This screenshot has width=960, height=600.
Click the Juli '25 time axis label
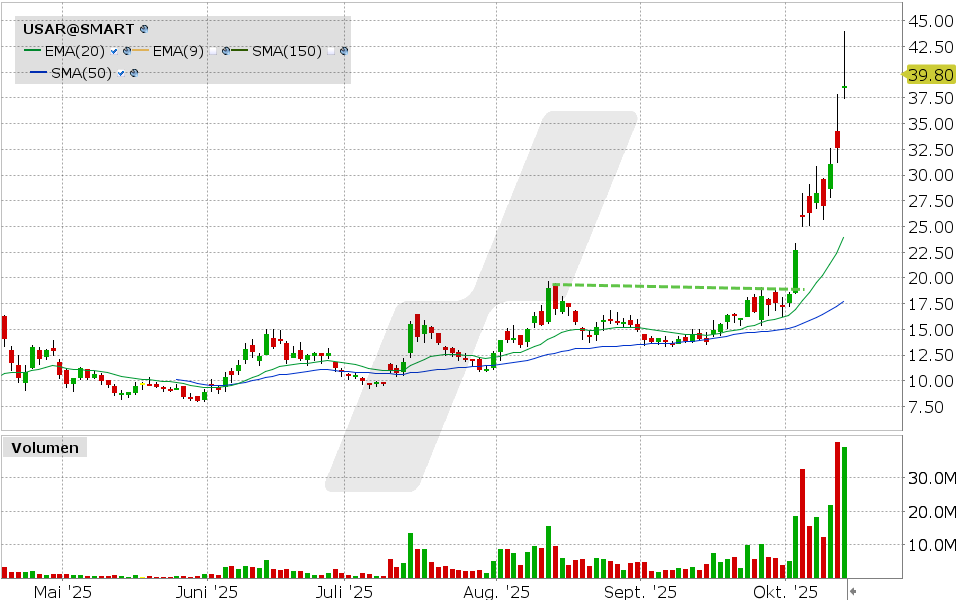point(343,593)
